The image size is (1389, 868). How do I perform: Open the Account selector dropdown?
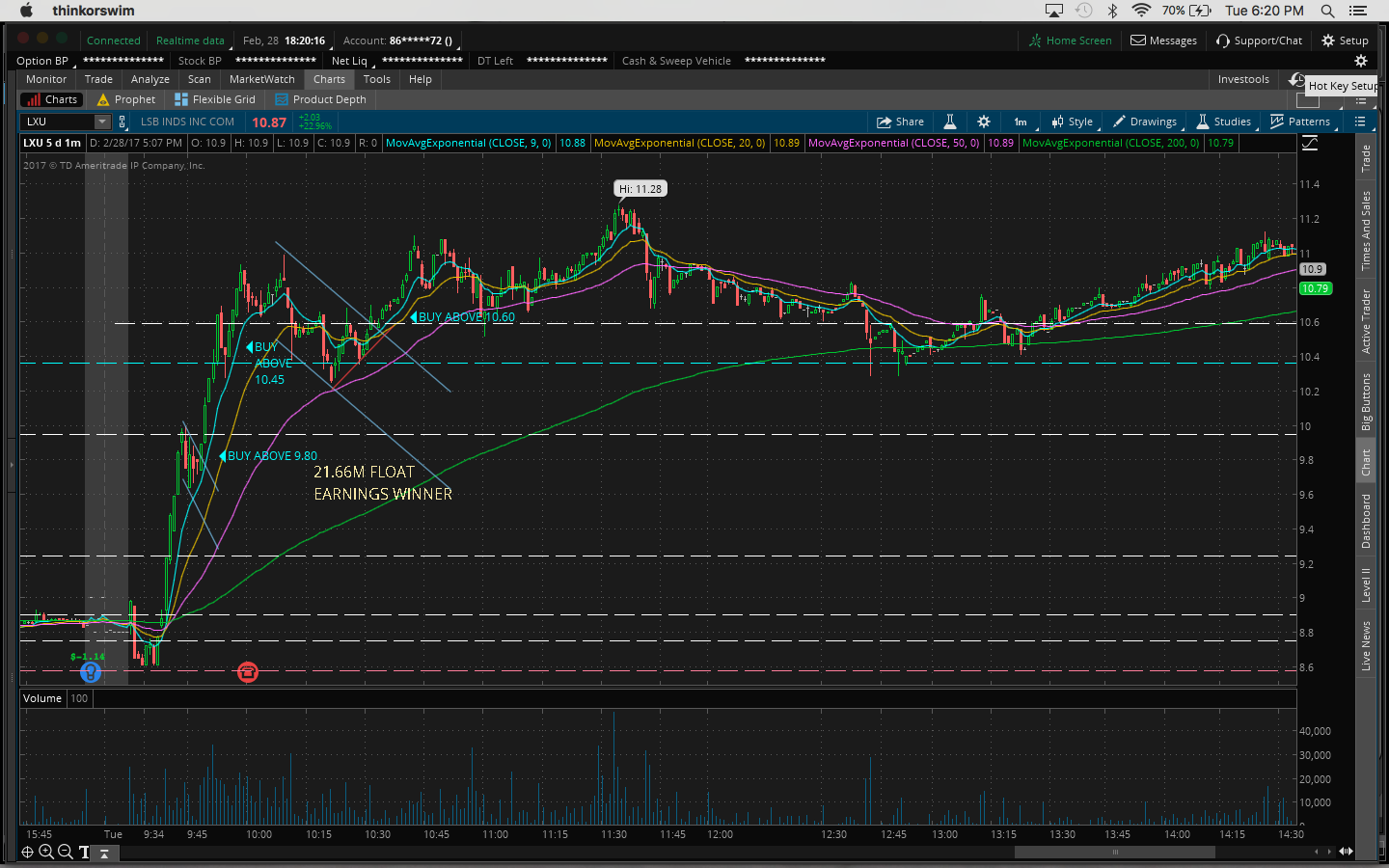tap(401, 41)
